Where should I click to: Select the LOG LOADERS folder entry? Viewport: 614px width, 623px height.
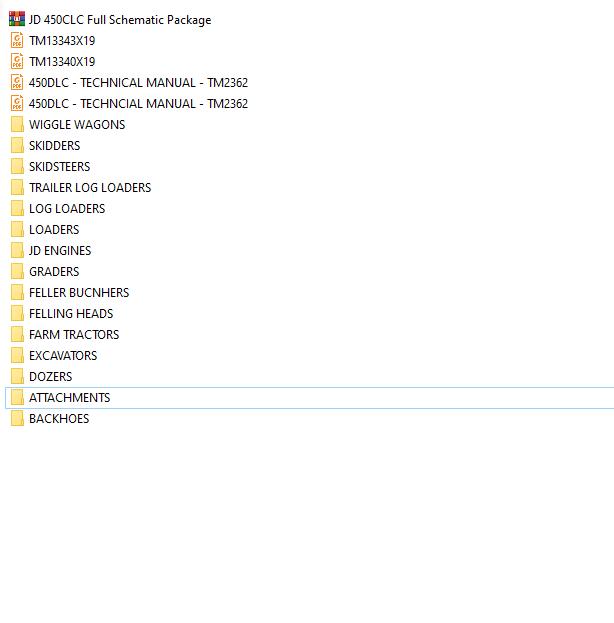pos(67,209)
